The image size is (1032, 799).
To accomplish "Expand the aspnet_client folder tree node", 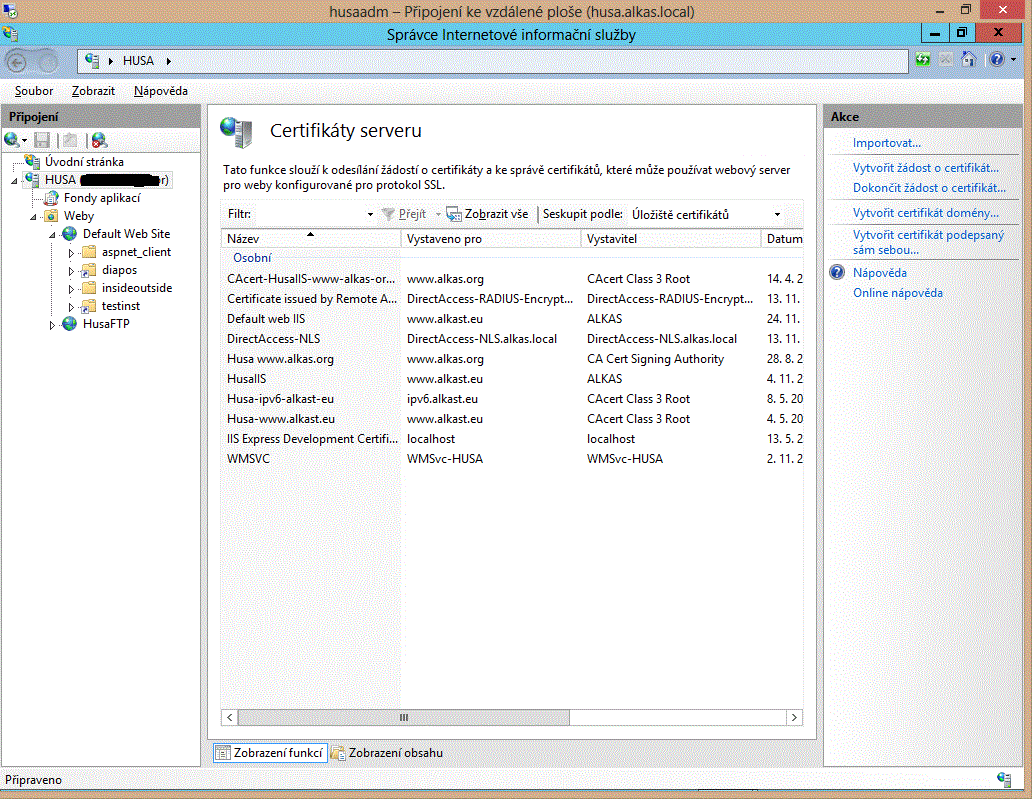I will pos(71,253).
